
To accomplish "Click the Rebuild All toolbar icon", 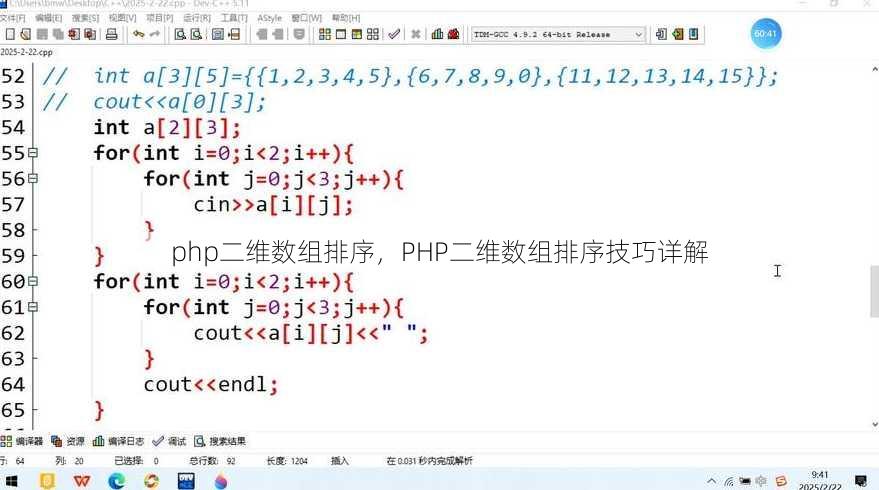I will point(373,34).
